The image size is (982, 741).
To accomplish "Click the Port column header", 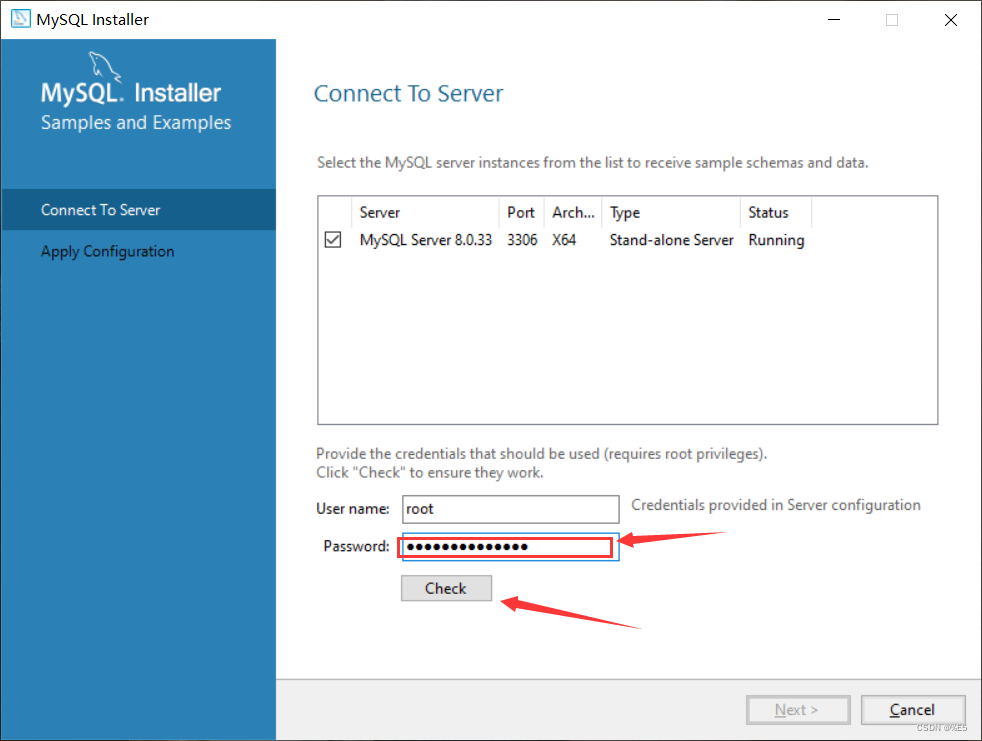I will [x=522, y=212].
